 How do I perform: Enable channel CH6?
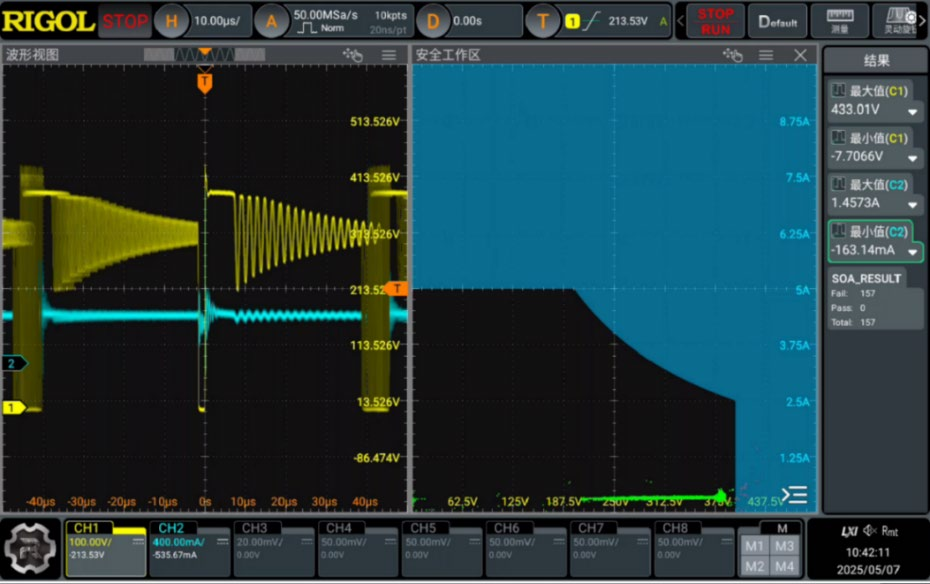tap(527, 548)
